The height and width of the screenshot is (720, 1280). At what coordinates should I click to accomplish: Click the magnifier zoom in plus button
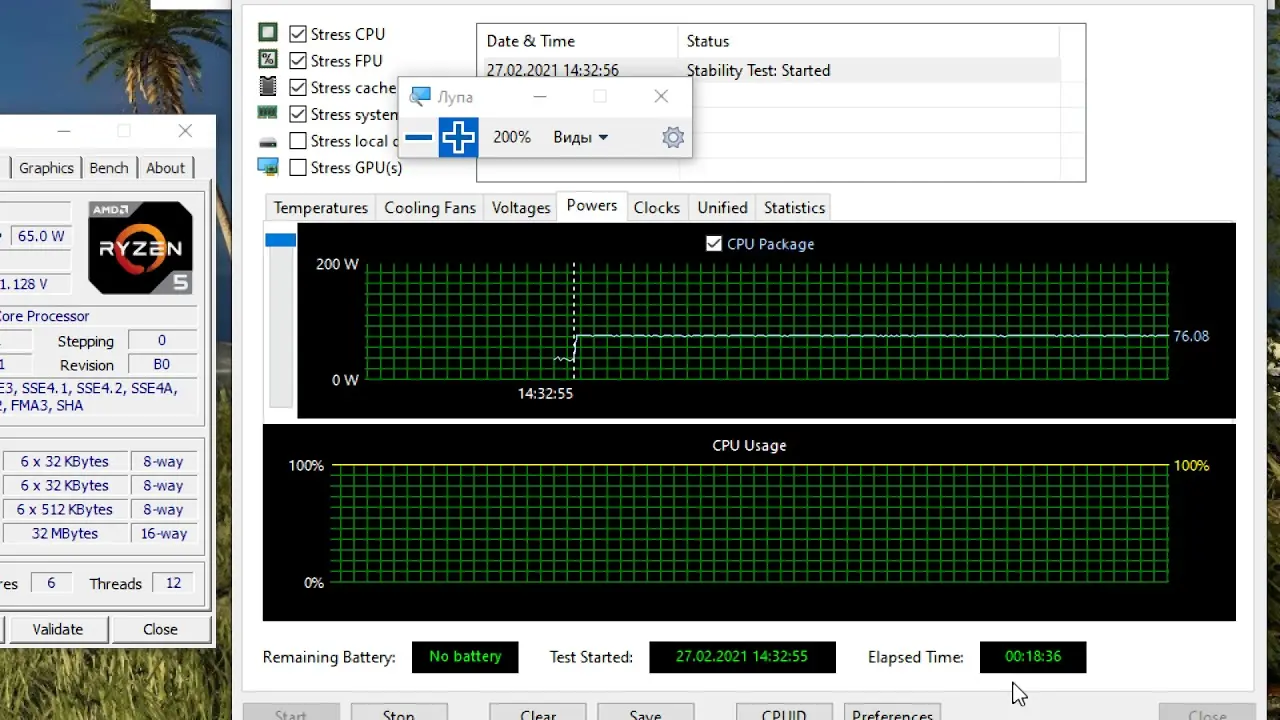pos(458,138)
